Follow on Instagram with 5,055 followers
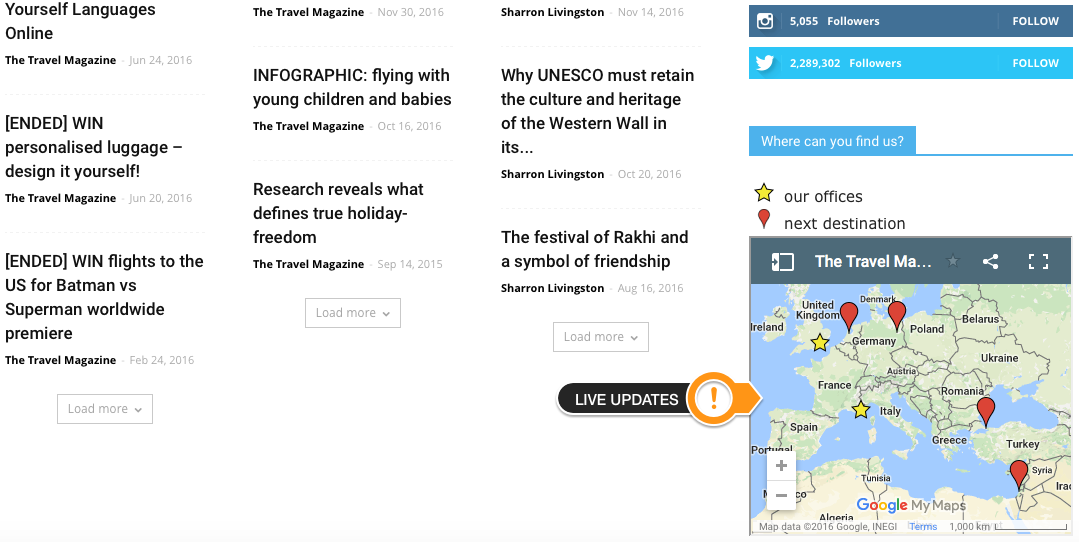 tap(1035, 21)
